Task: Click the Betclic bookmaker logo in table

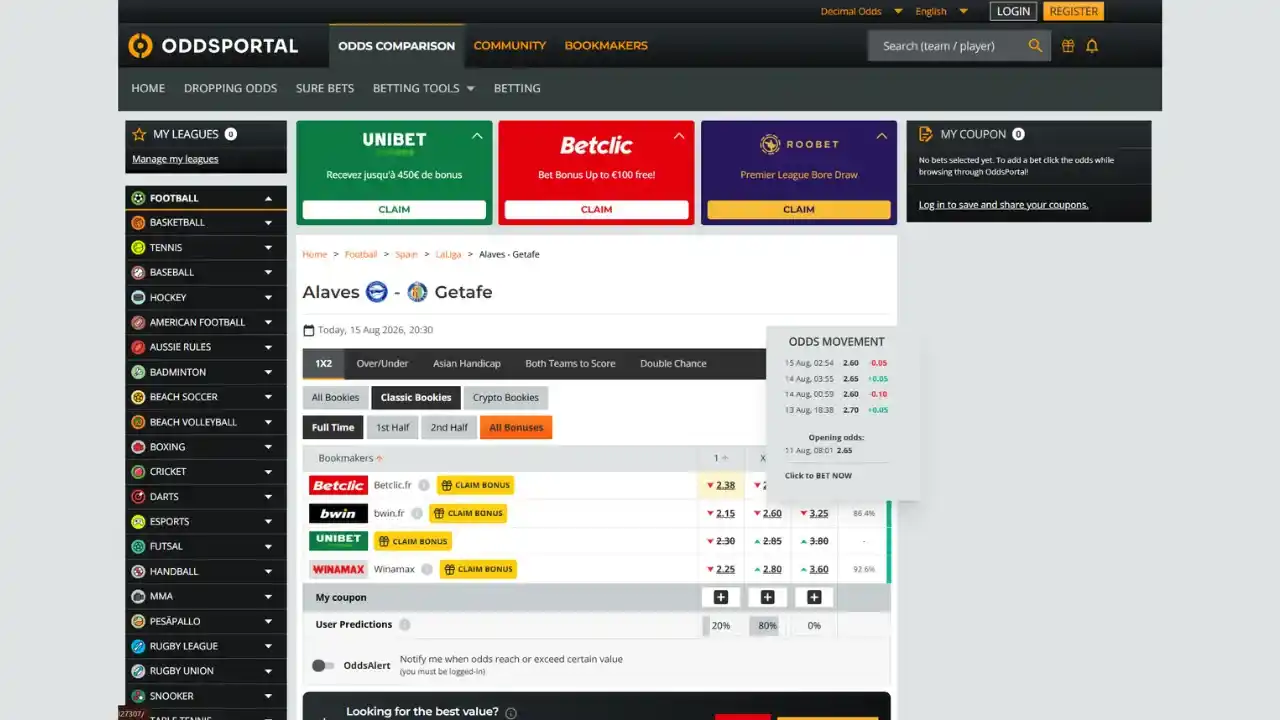Action: tap(338, 485)
